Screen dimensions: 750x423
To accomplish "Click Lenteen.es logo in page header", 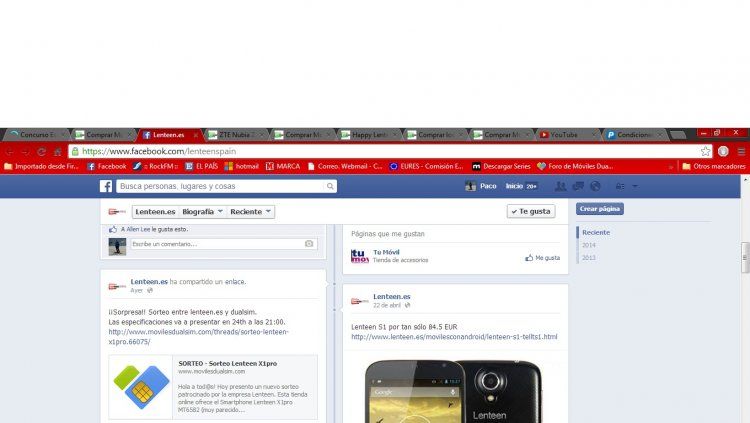I will point(117,212).
